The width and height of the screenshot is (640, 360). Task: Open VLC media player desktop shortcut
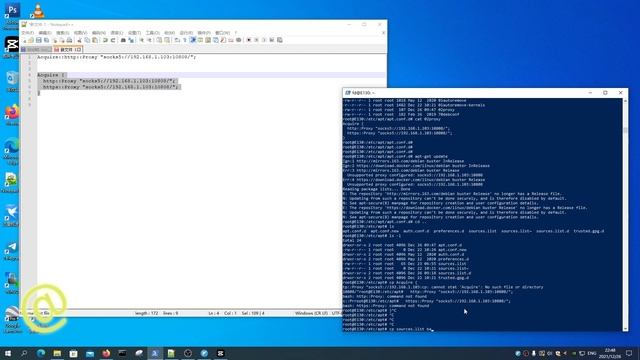(x=38, y=11)
